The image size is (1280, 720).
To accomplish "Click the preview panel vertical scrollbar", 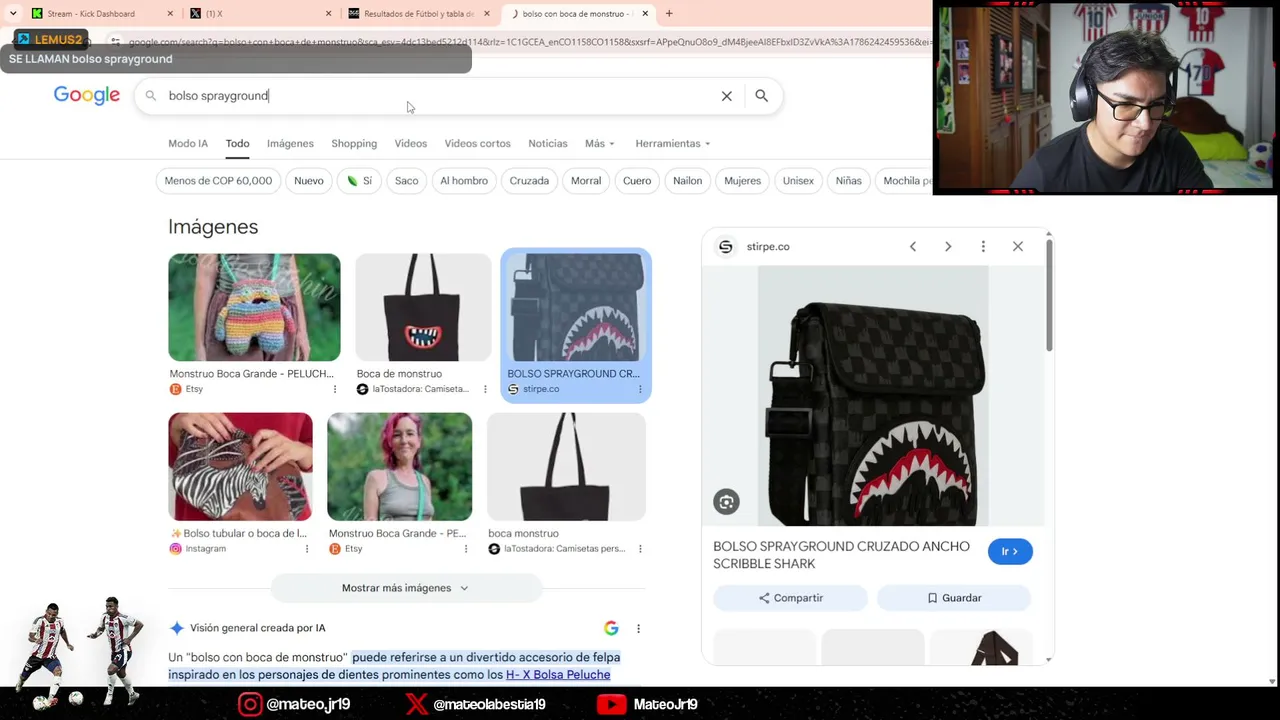I will 1049,295.
